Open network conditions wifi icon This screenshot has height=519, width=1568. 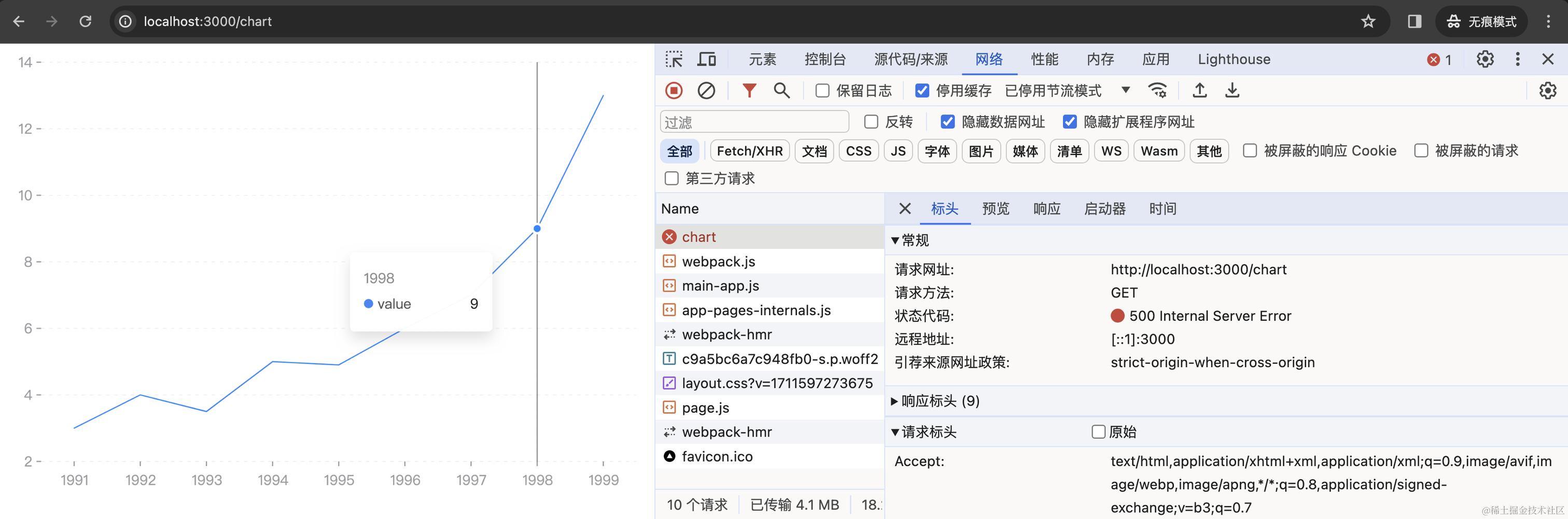[x=1157, y=91]
